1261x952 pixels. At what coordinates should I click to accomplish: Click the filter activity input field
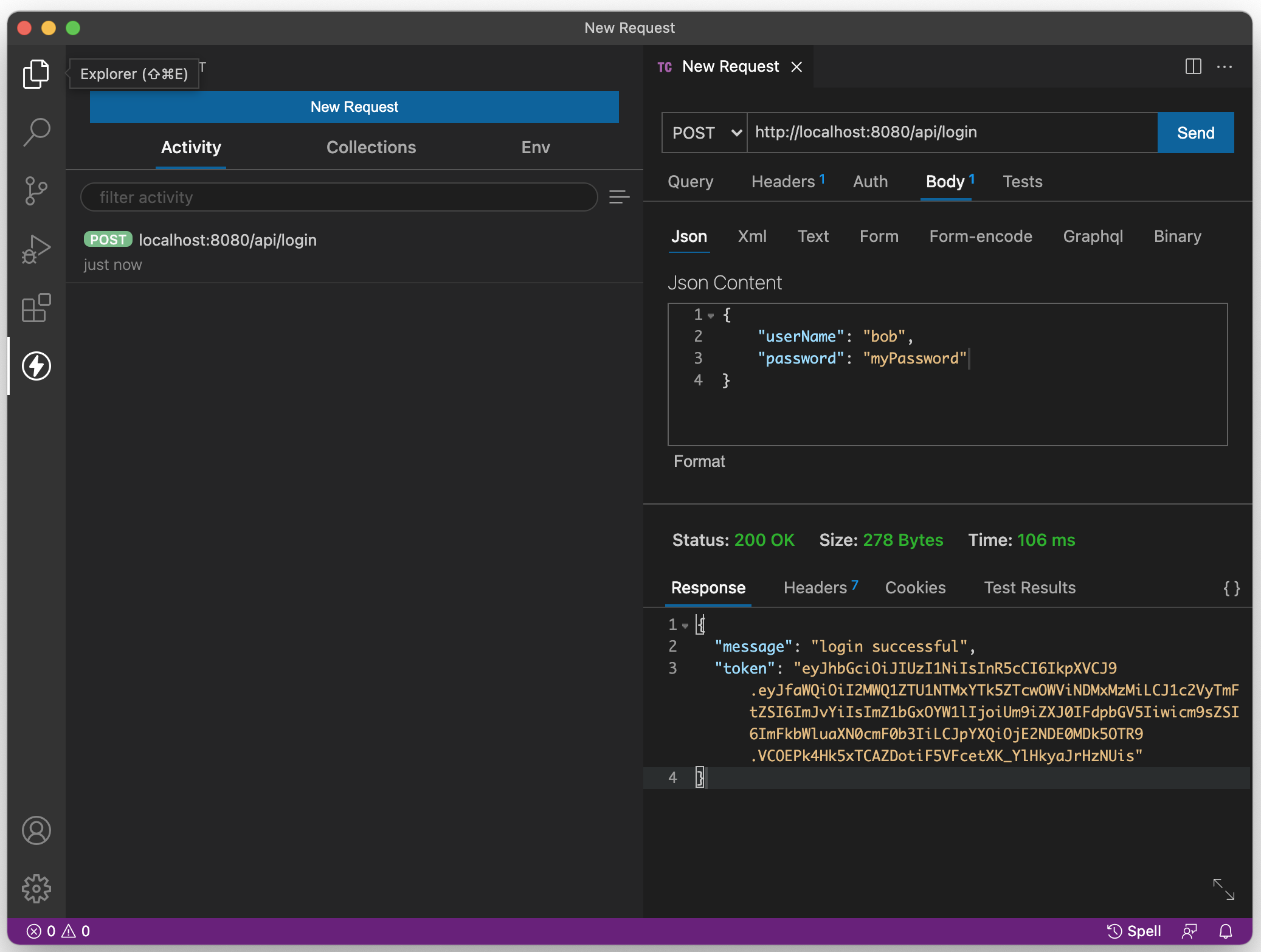(x=339, y=197)
